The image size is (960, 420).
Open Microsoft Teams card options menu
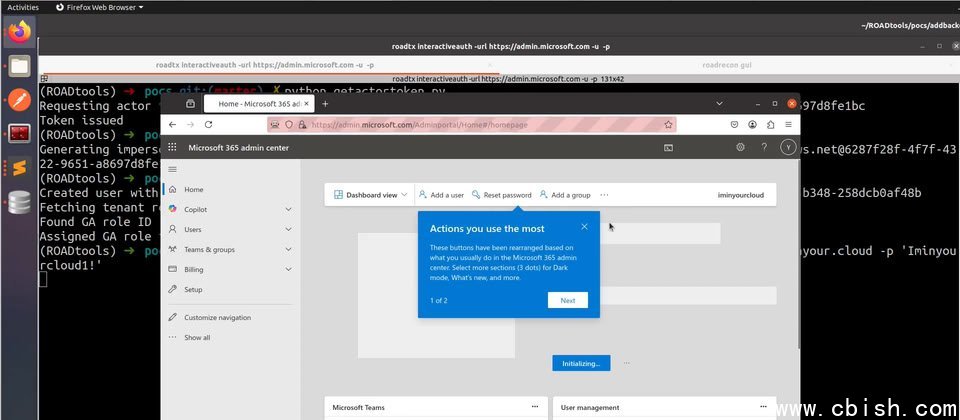click(x=534, y=407)
